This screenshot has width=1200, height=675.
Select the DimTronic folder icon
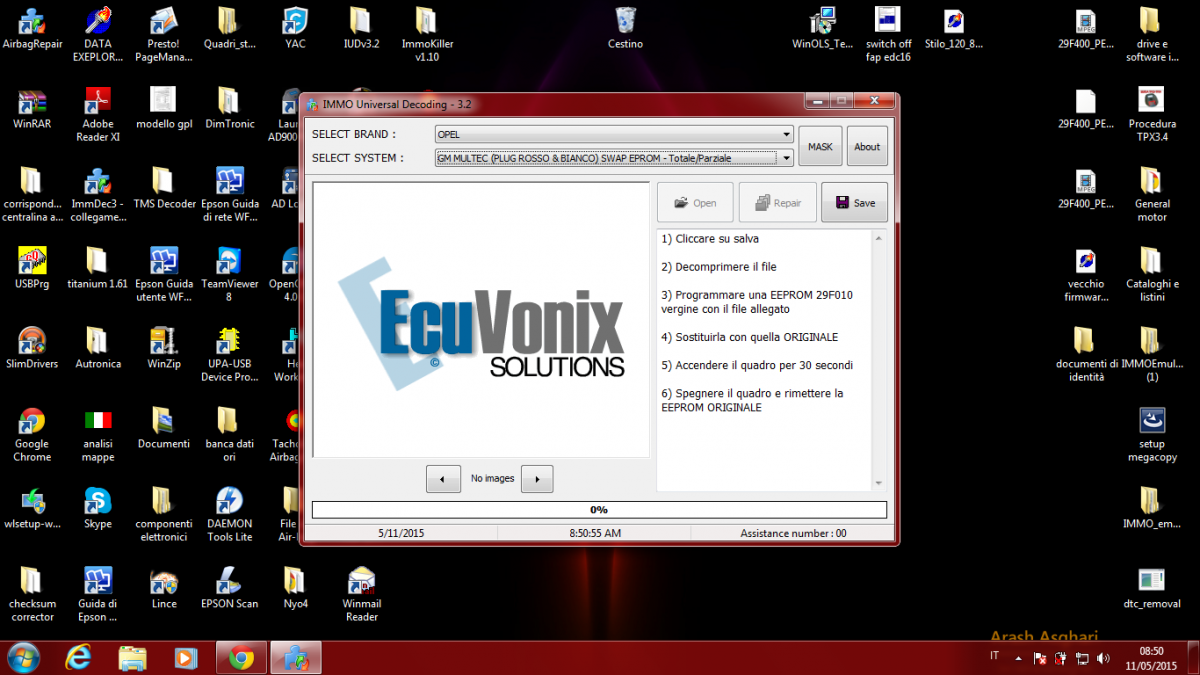coord(229,109)
